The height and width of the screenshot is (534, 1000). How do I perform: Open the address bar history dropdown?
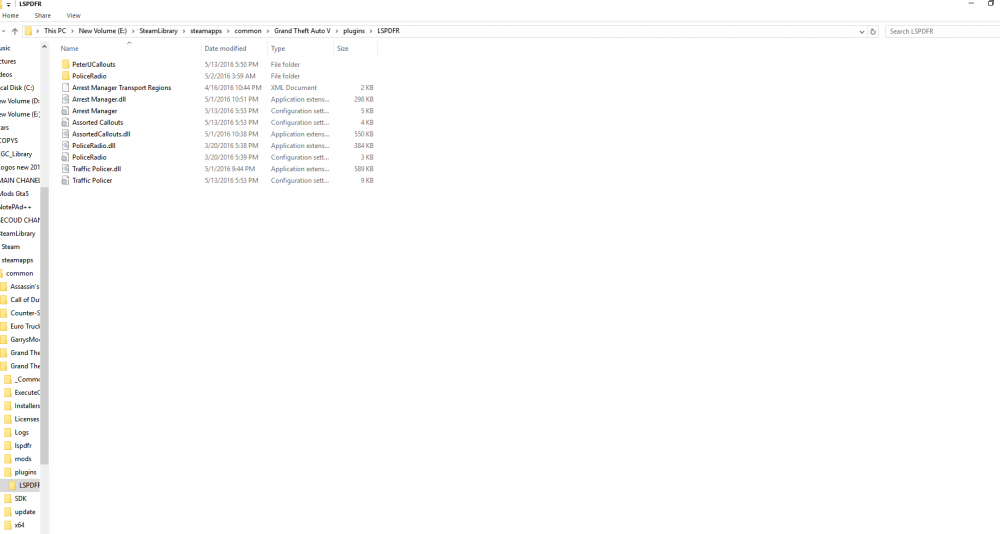tap(861, 31)
